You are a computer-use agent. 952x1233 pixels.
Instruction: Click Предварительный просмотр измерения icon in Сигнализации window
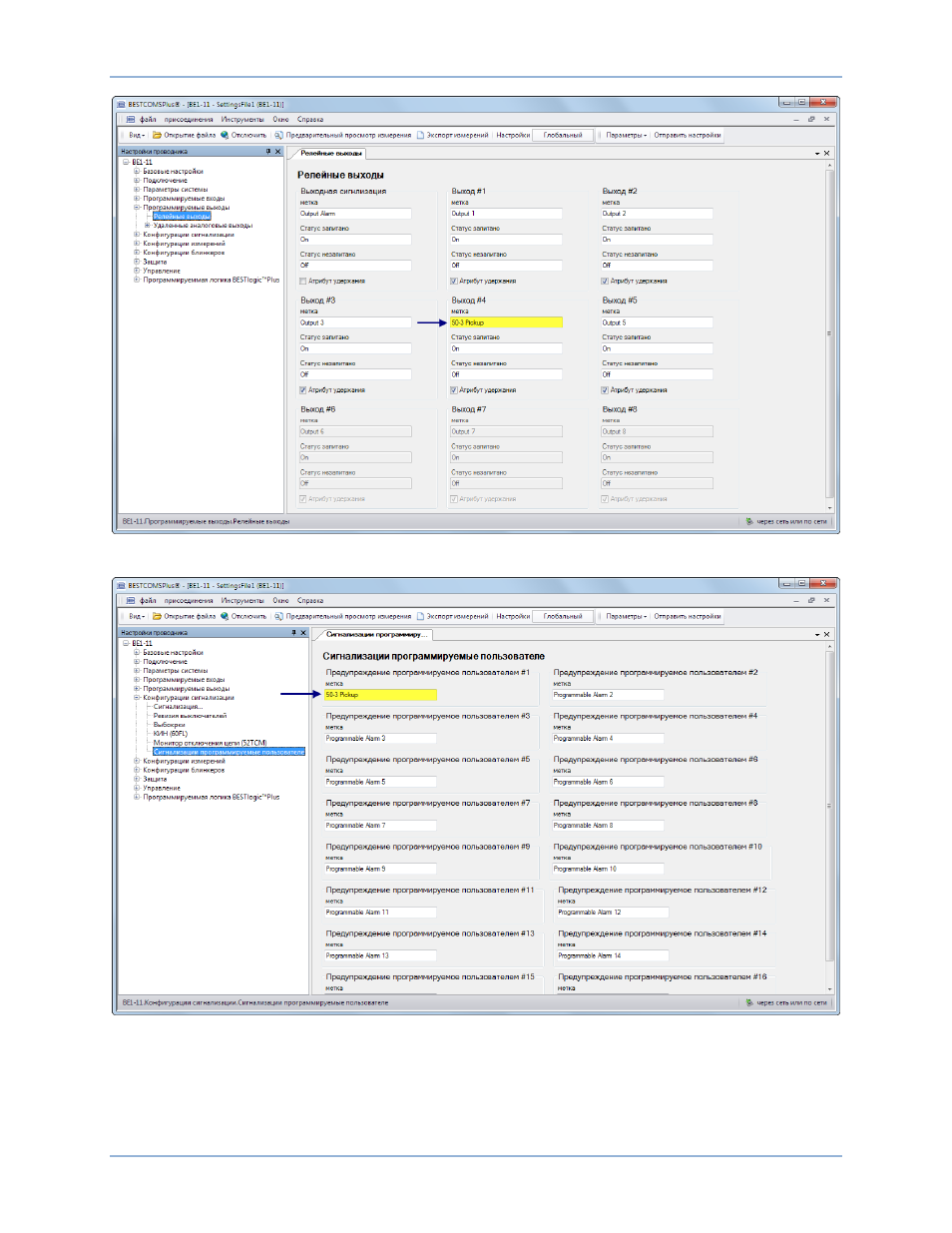coord(279,616)
